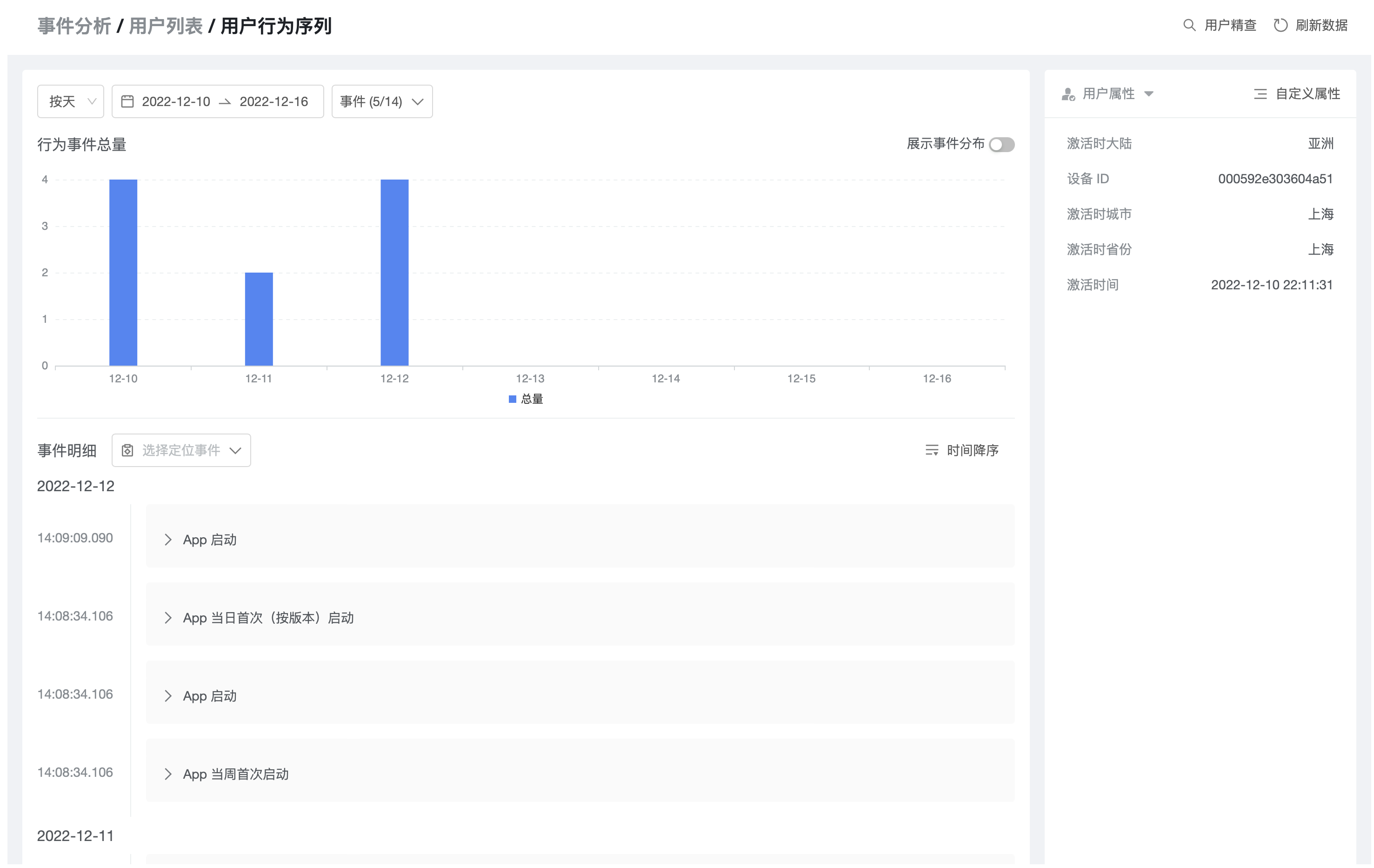The height and width of the screenshot is (868, 1374).
Task: Open the 选择定位事件 dropdown
Action: tap(181, 450)
